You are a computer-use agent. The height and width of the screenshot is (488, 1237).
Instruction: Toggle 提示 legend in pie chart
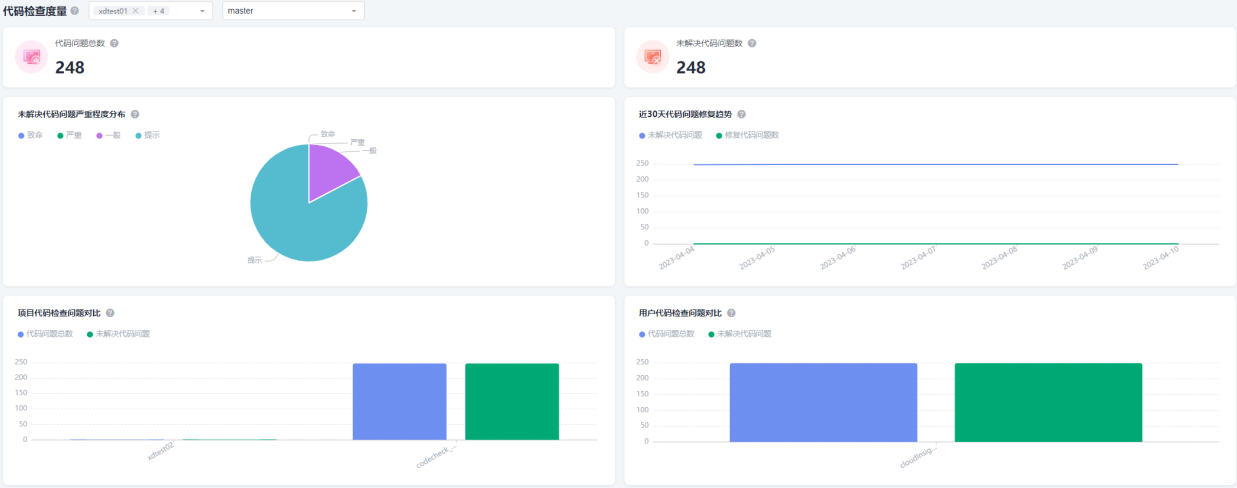pos(147,134)
